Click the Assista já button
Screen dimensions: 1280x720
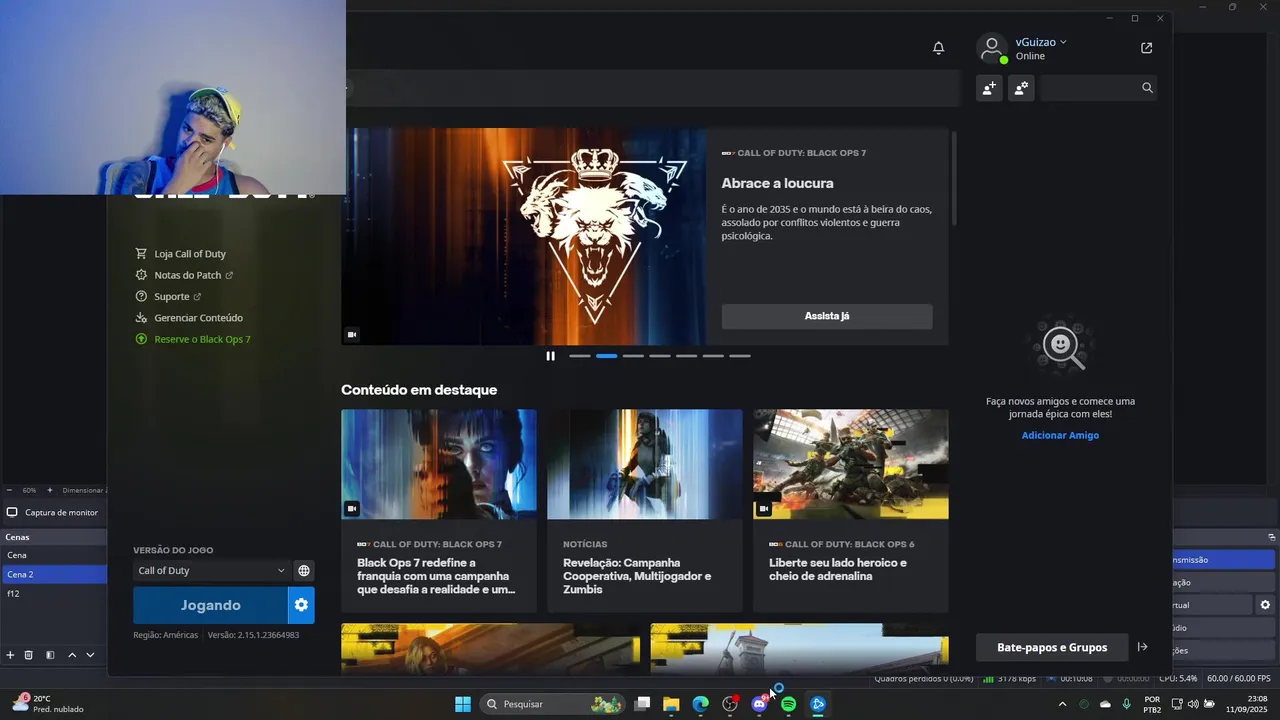[x=827, y=316]
